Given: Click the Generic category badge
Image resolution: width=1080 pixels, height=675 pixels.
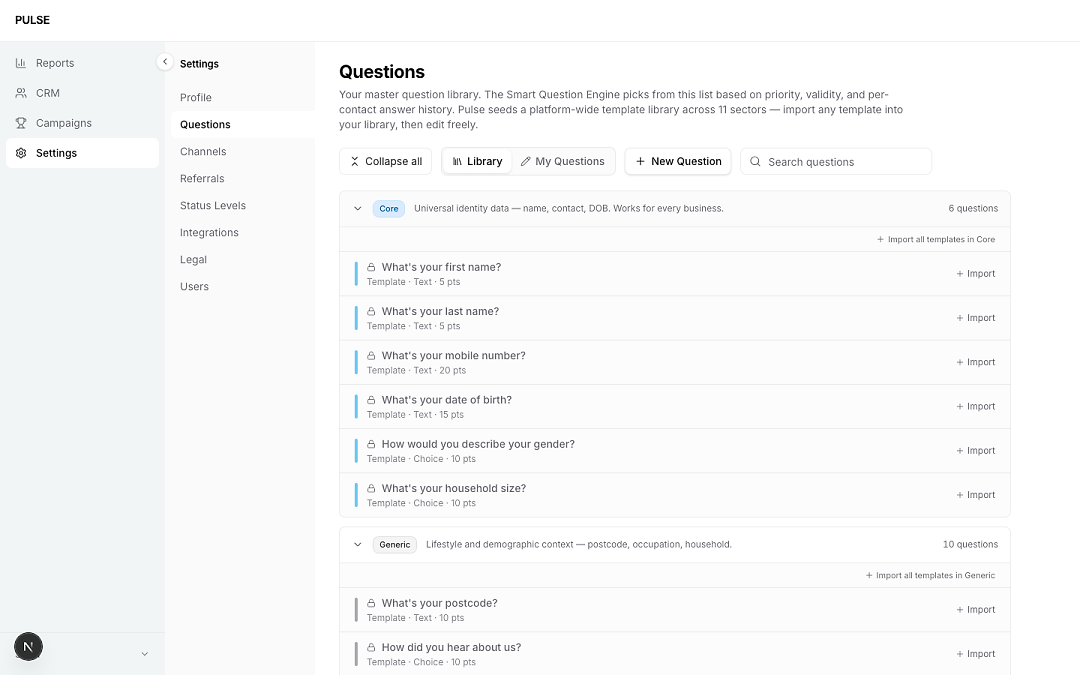Looking at the screenshot, I should (x=395, y=545).
